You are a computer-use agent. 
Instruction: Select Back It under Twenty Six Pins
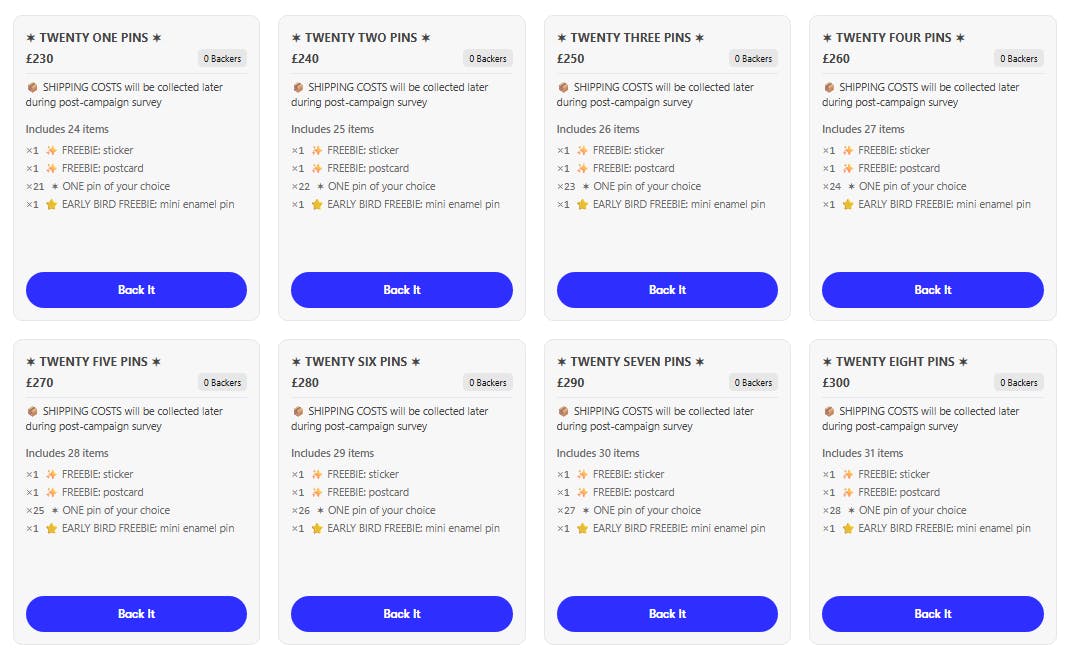click(401, 614)
